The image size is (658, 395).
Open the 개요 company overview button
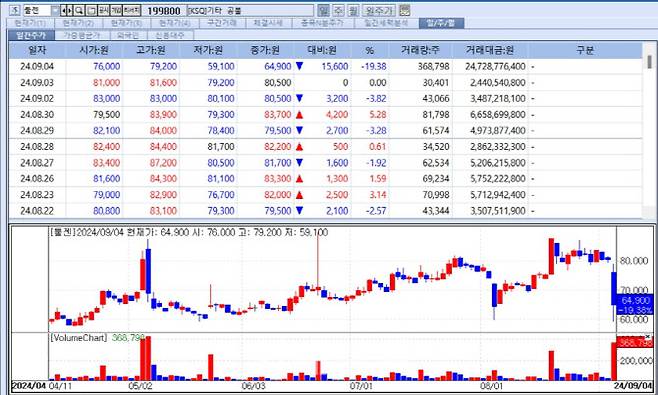tap(116, 10)
